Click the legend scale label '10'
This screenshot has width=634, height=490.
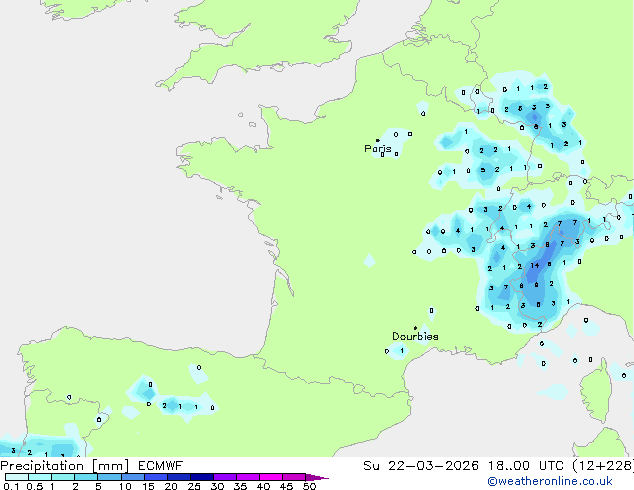point(125,486)
